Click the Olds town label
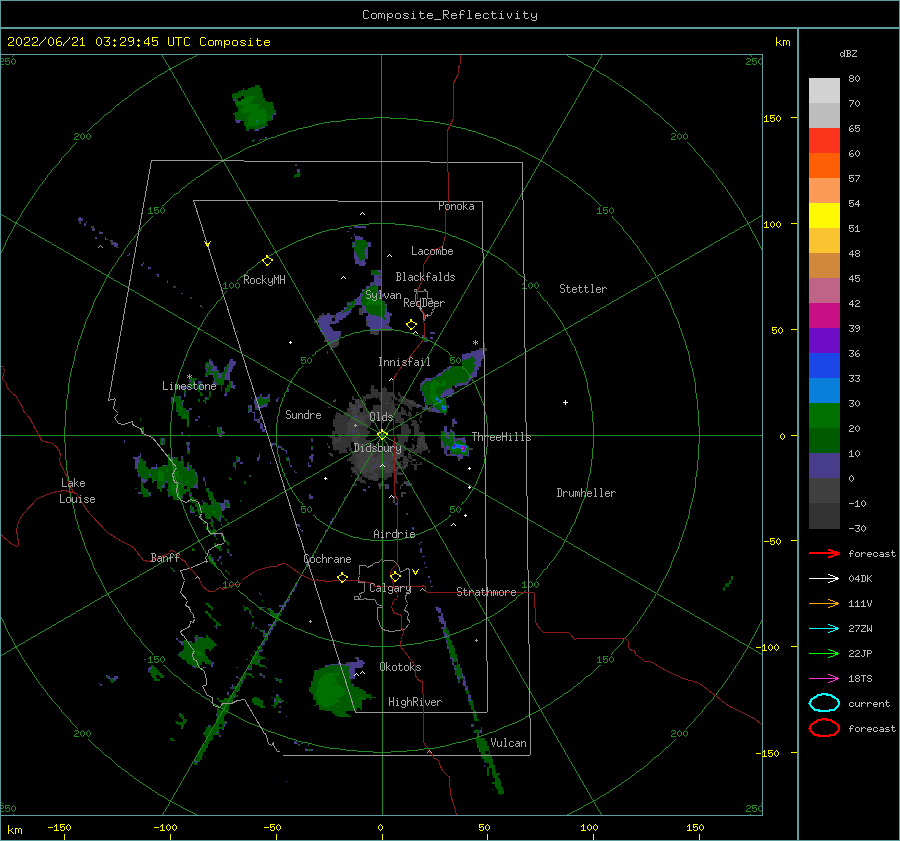900x841 pixels. [x=381, y=417]
